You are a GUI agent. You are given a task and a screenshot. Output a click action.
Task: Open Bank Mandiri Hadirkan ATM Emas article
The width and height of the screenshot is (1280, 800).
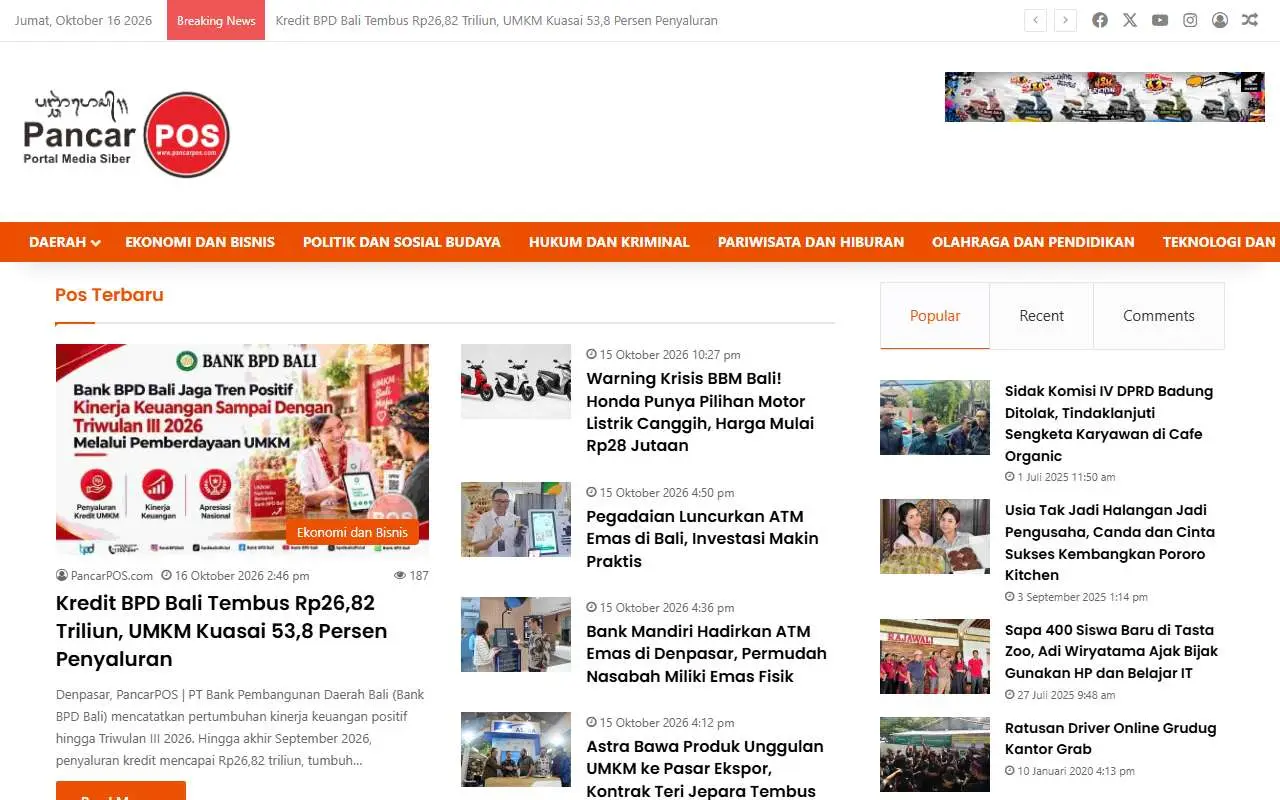(x=706, y=654)
